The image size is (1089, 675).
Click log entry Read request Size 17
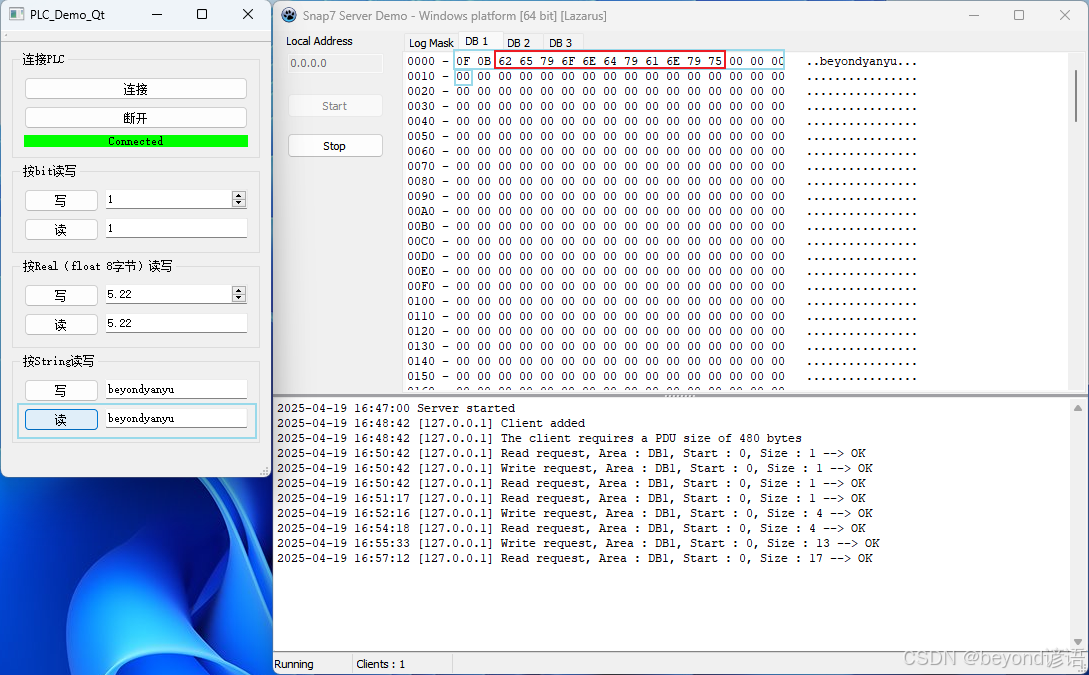[x=574, y=559]
